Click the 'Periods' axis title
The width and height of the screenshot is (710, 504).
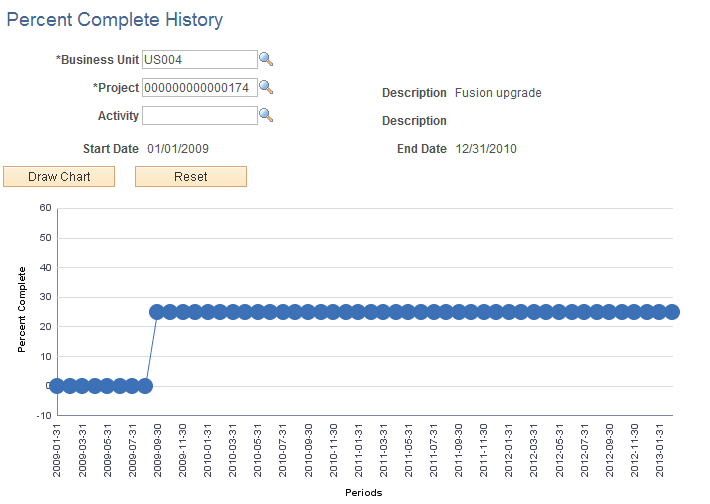pyautogui.click(x=364, y=493)
